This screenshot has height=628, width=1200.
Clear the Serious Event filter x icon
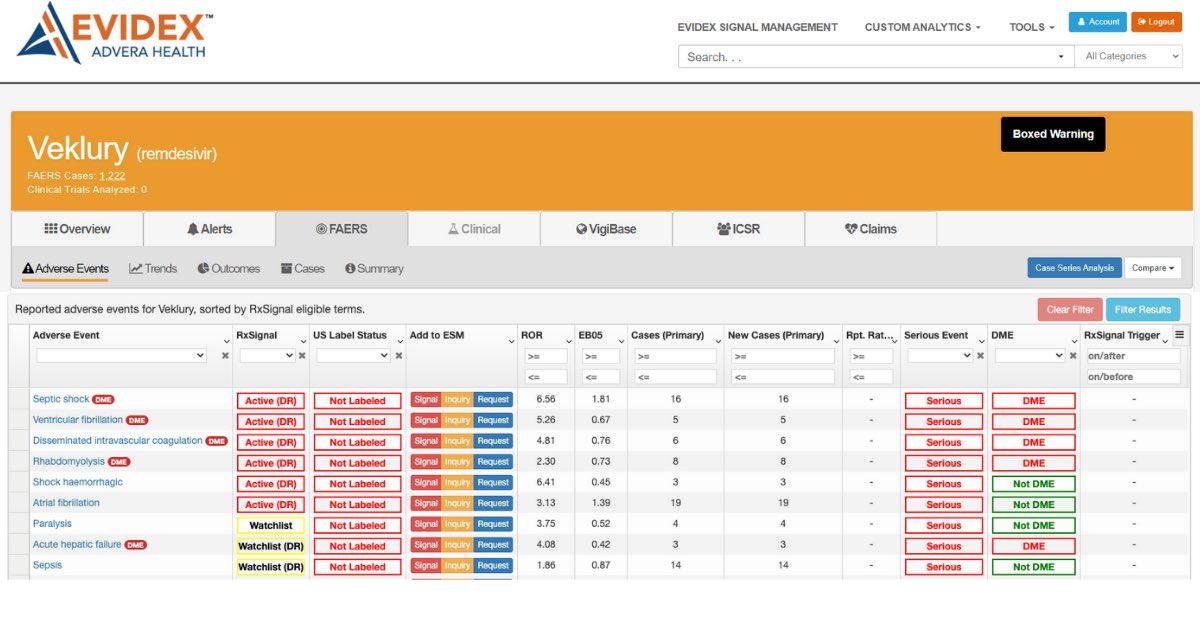coord(980,356)
